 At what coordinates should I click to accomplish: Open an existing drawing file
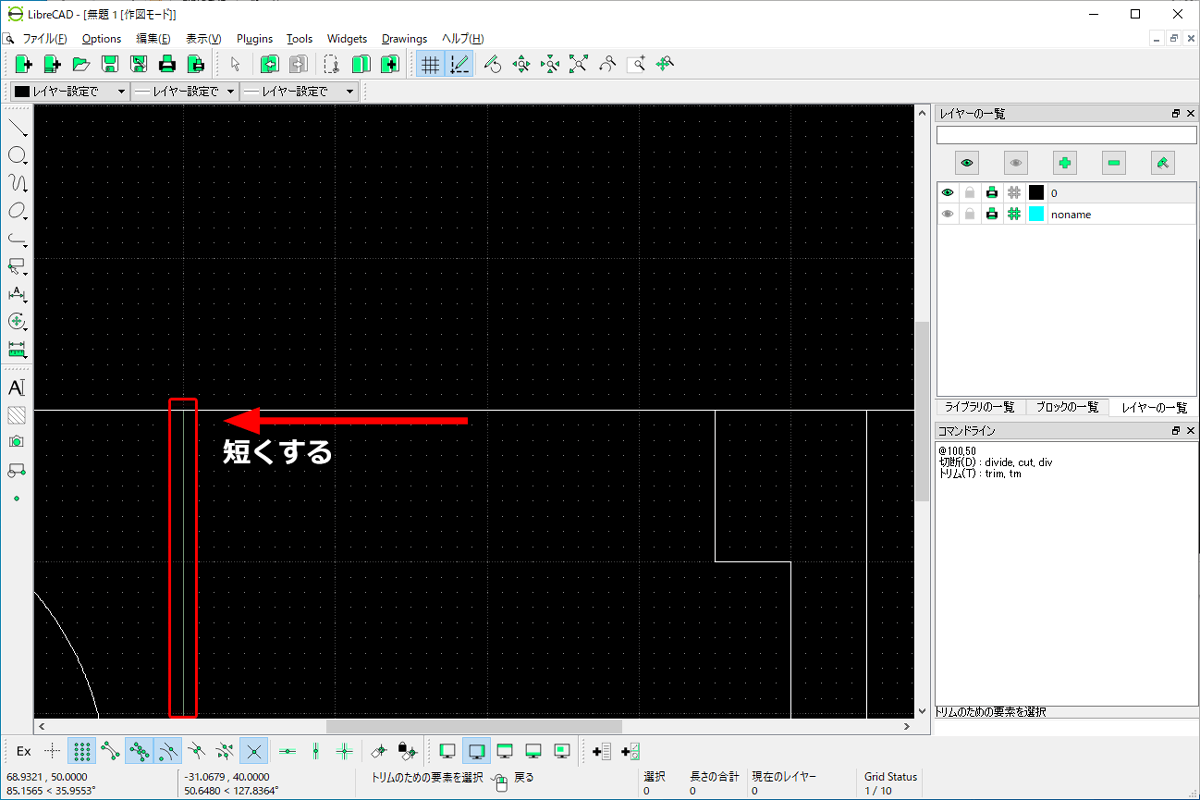(81, 64)
